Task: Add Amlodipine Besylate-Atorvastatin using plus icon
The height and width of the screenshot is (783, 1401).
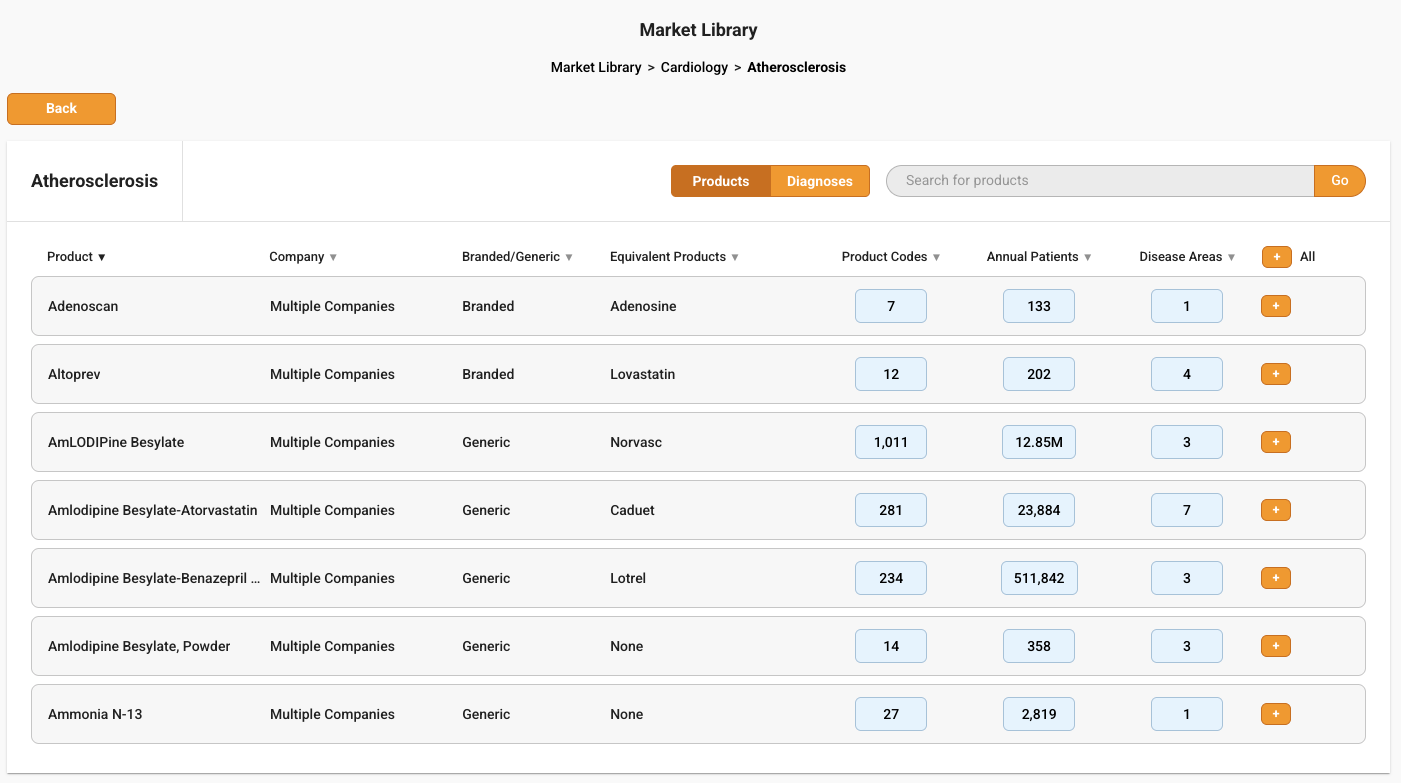Action: click(x=1276, y=510)
